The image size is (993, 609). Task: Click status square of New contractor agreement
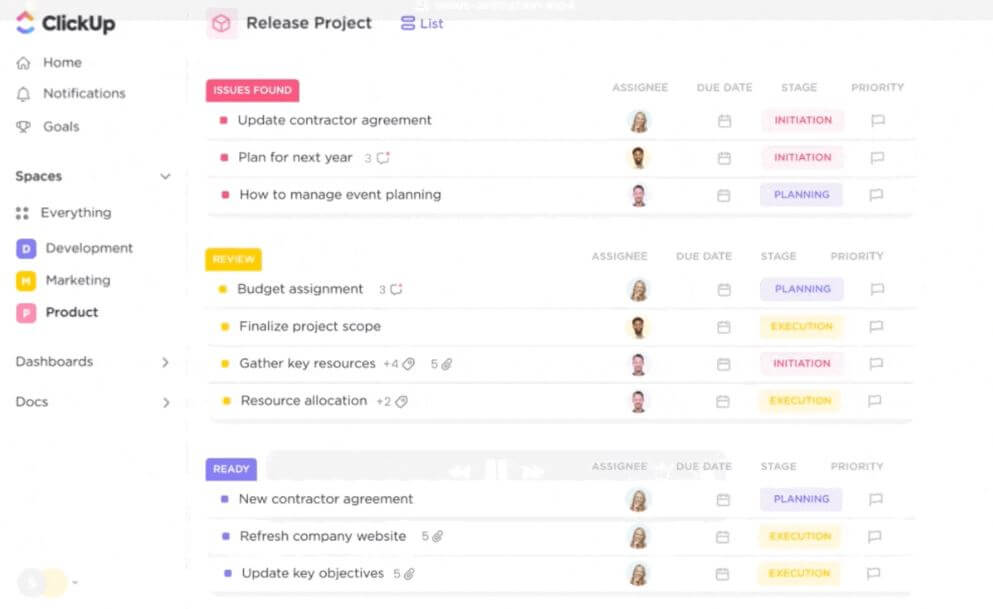coord(224,499)
